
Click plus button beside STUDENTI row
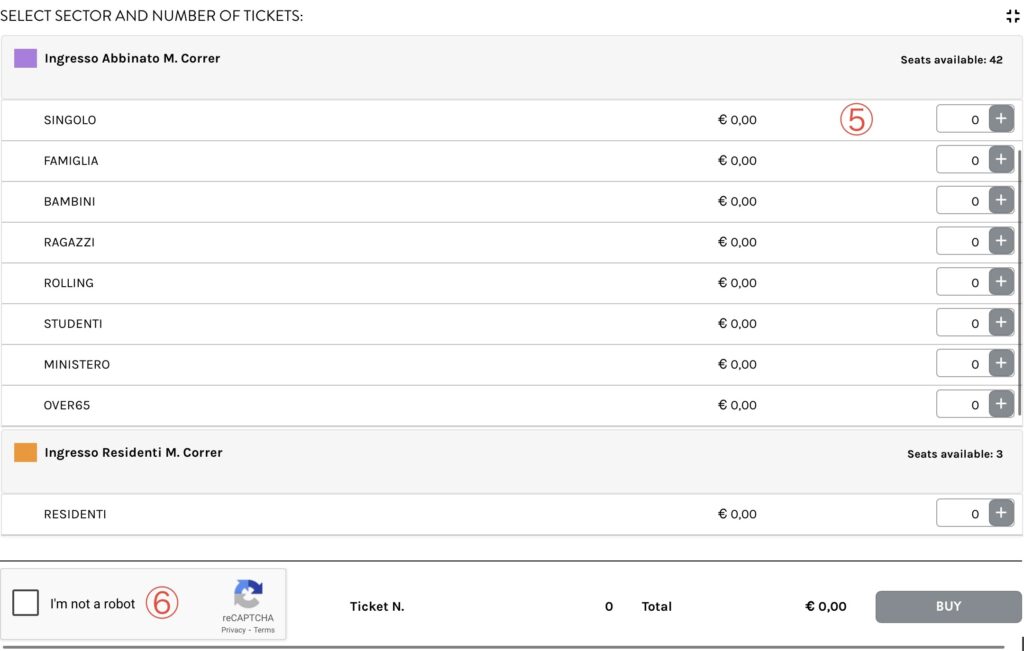1001,323
